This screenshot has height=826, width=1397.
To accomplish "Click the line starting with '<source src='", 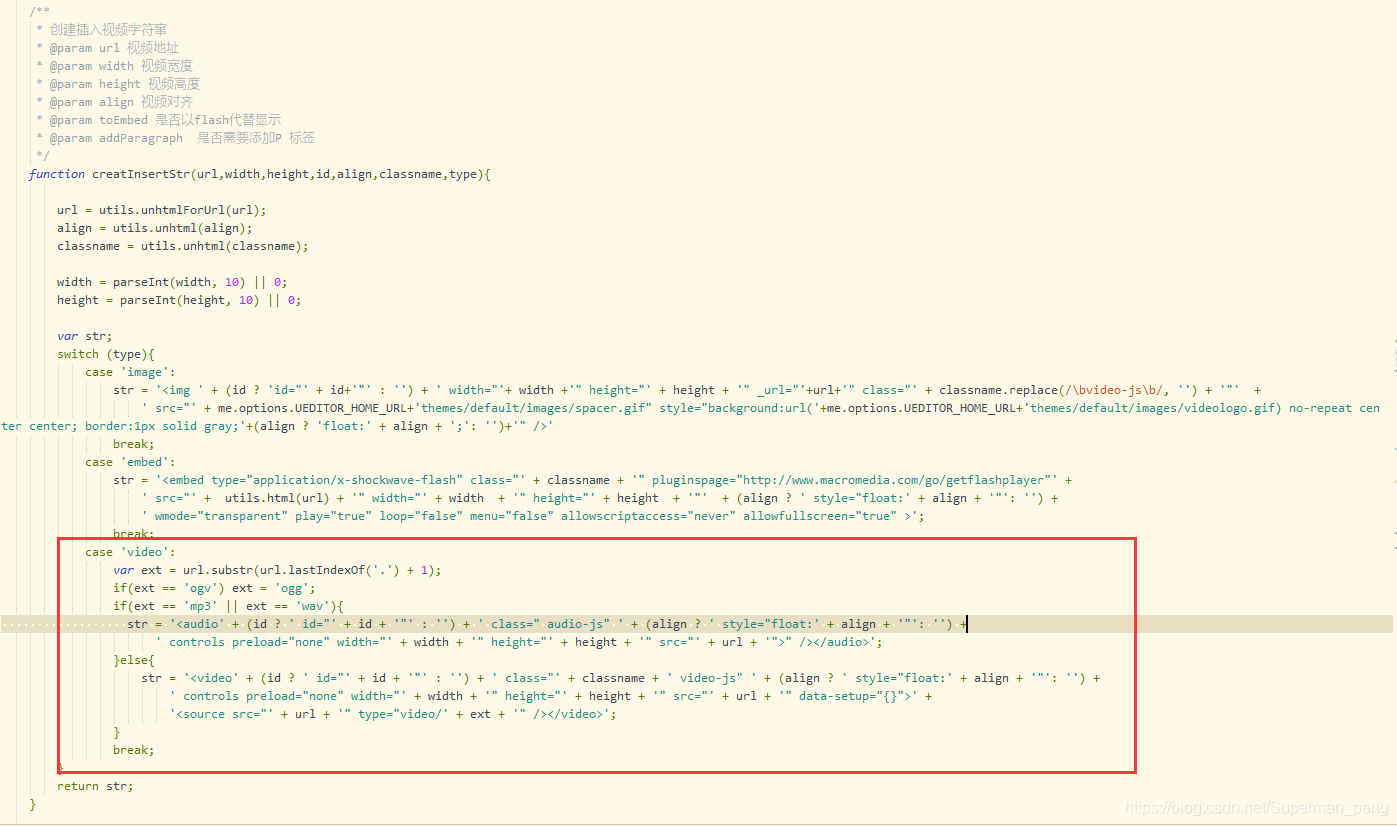I will pyautogui.click(x=393, y=714).
